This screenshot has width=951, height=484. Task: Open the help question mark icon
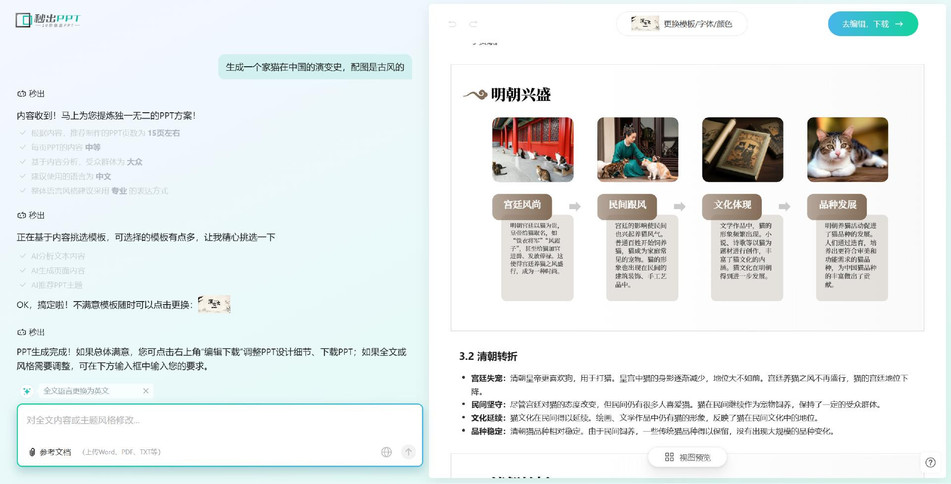pos(930,462)
